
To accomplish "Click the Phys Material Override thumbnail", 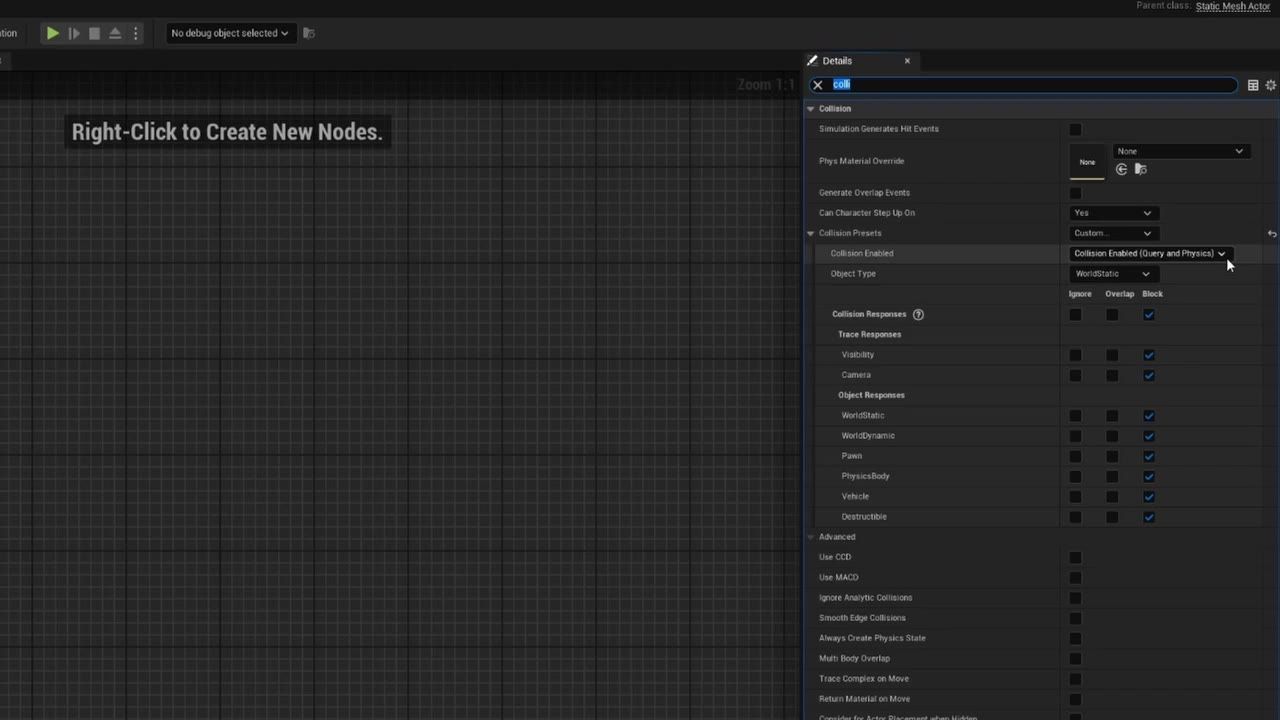I will coord(1087,161).
